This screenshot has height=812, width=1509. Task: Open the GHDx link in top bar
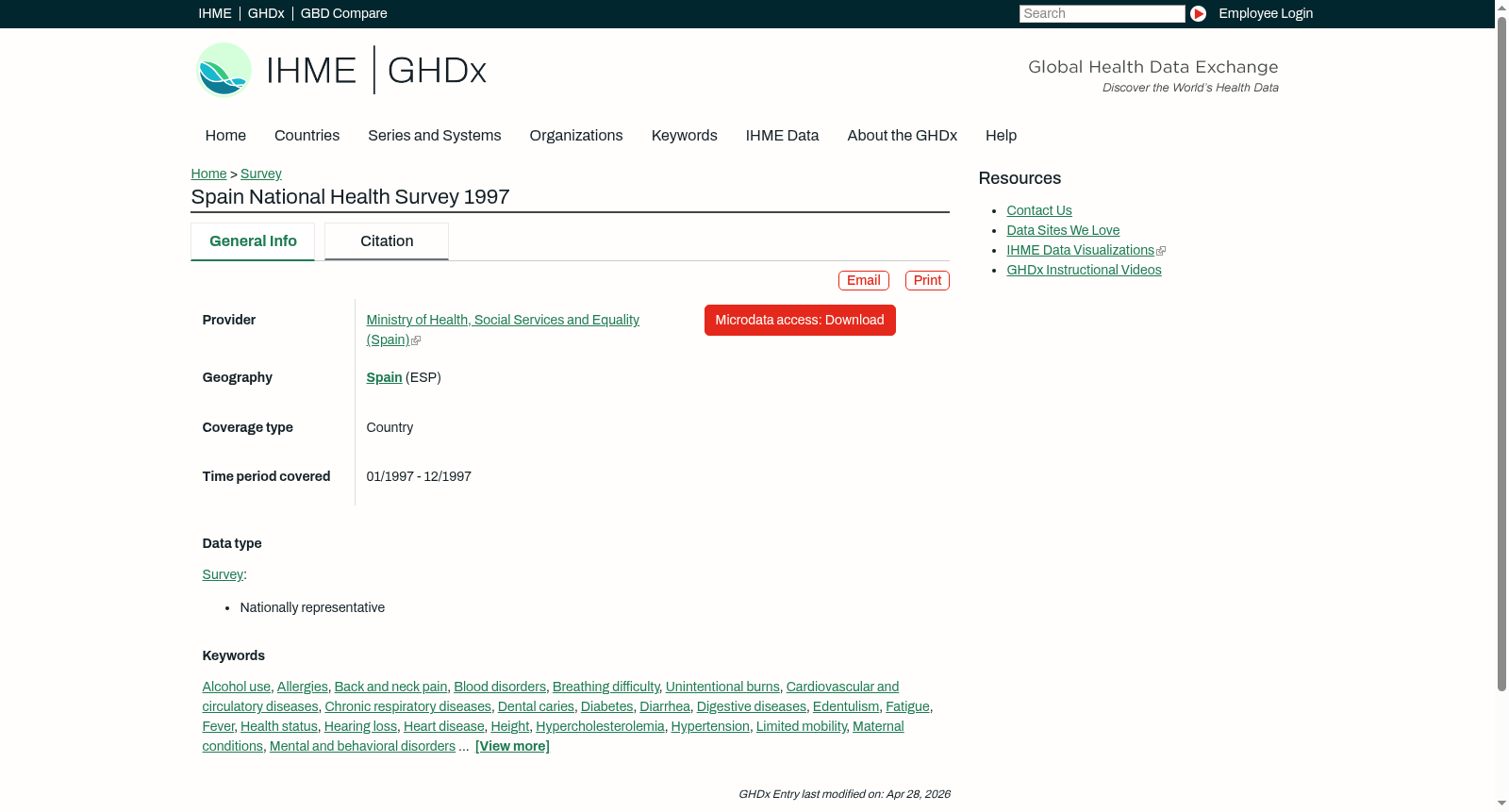pyautogui.click(x=266, y=13)
